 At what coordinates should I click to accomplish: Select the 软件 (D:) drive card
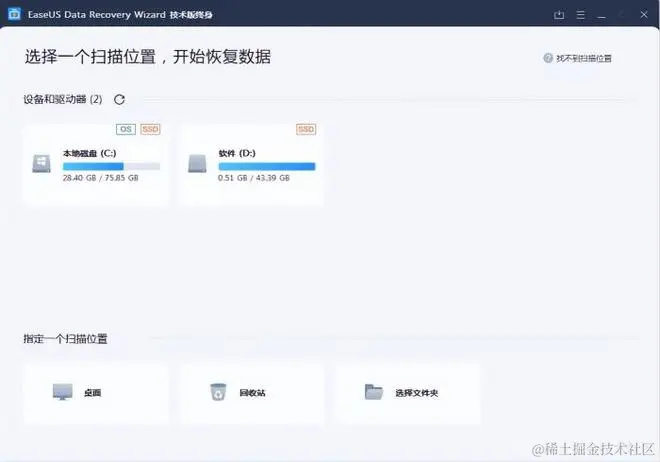coord(252,165)
